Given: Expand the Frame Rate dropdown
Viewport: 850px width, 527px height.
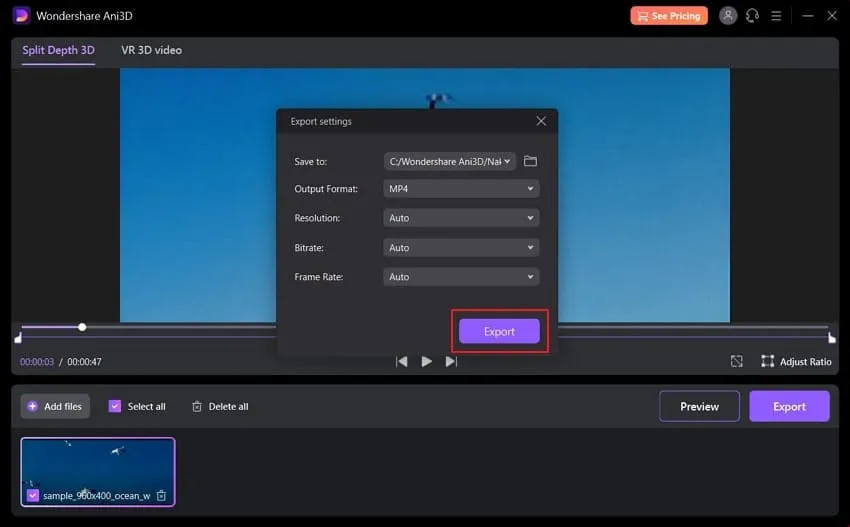Looking at the screenshot, I should [x=461, y=277].
